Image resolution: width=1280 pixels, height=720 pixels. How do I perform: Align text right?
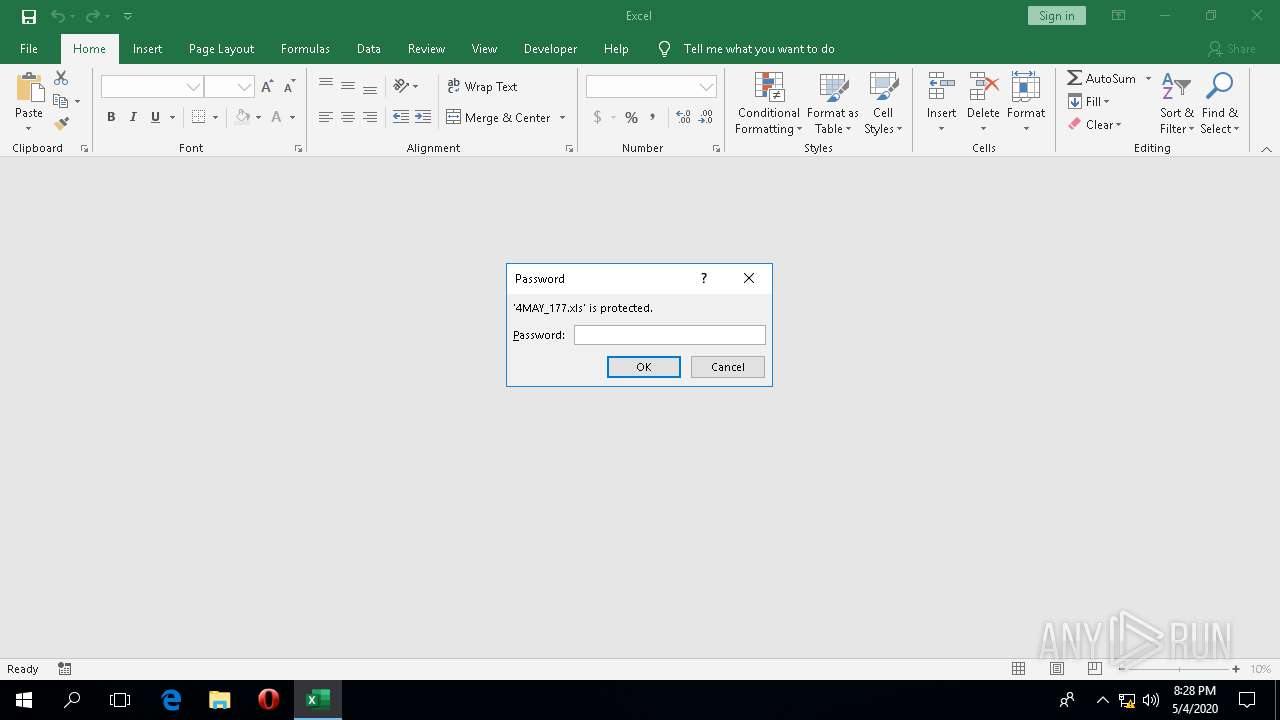pos(370,117)
